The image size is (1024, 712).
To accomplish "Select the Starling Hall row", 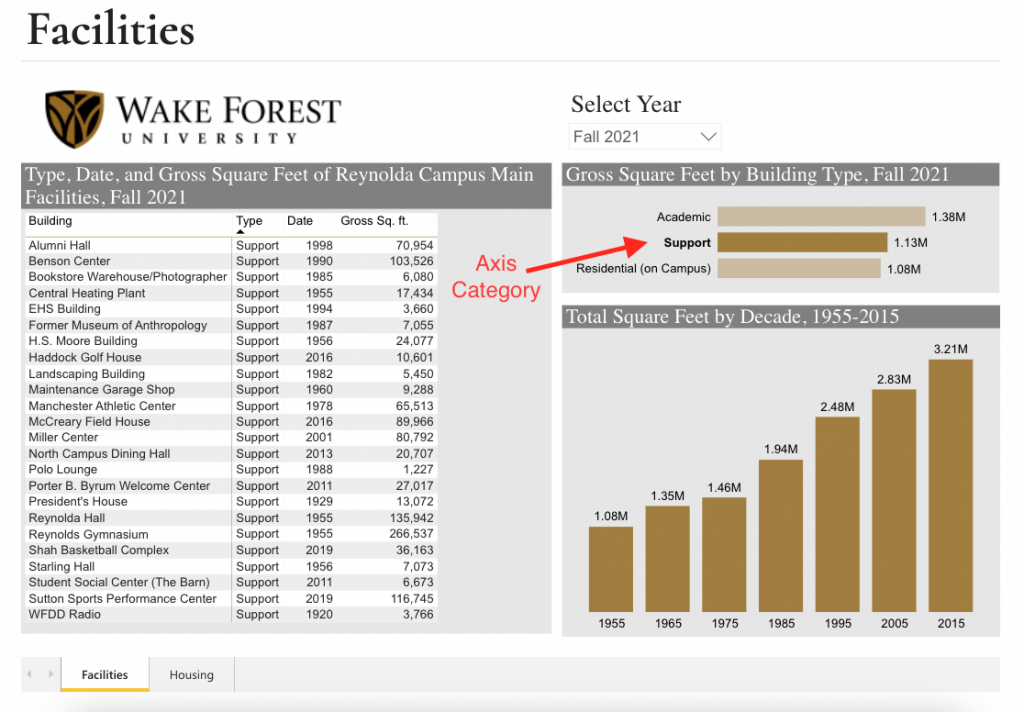I will click(231, 566).
